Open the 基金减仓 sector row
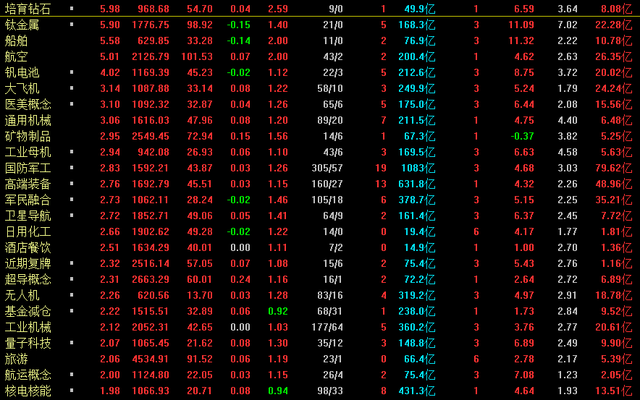Screen dimensions: 640x400 coord(28,311)
